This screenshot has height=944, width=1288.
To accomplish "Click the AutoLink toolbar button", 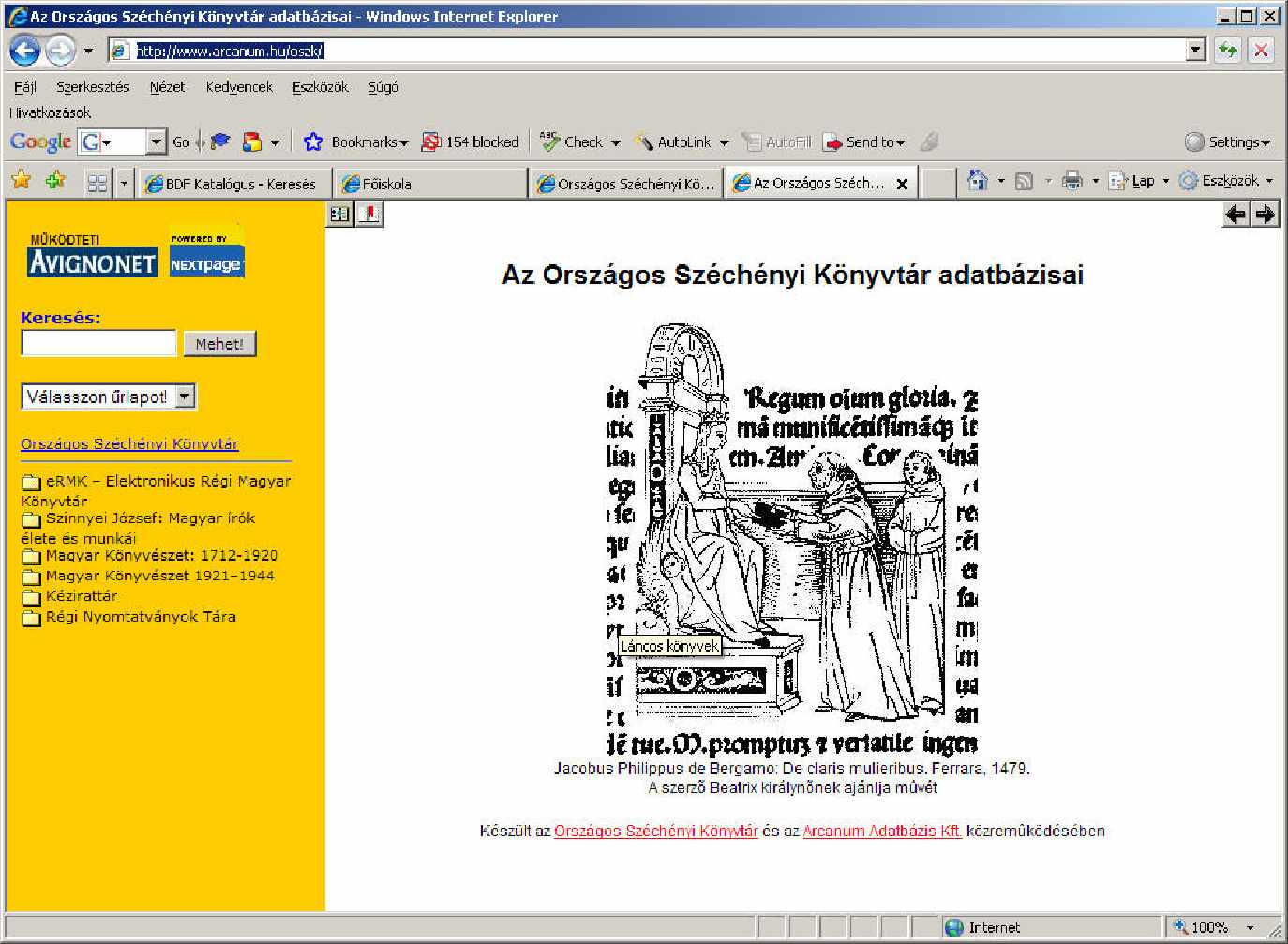I will click(672, 142).
